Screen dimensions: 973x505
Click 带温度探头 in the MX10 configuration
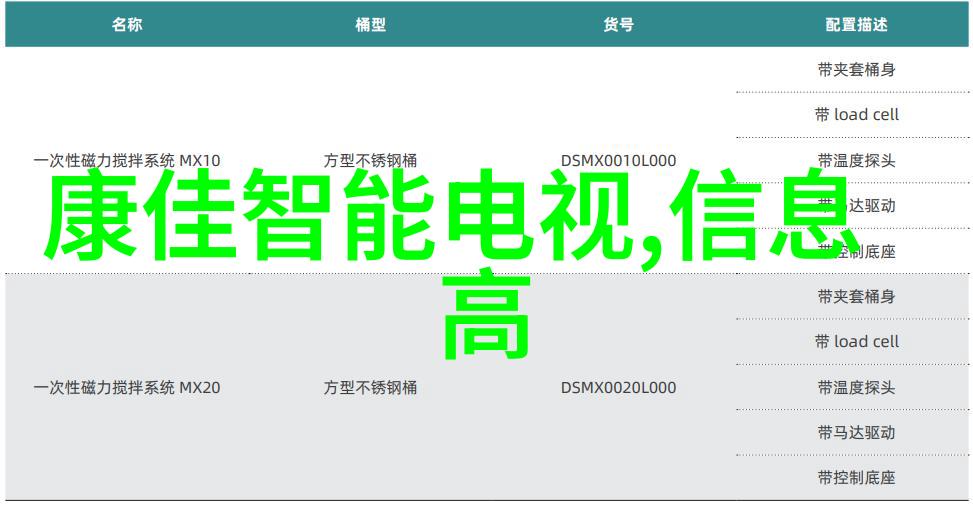[x=856, y=161]
